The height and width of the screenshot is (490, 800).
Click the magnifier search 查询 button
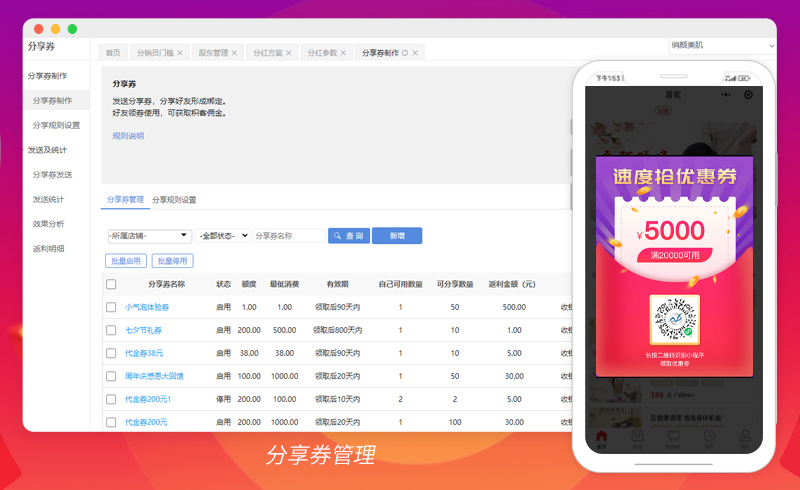(x=349, y=236)
